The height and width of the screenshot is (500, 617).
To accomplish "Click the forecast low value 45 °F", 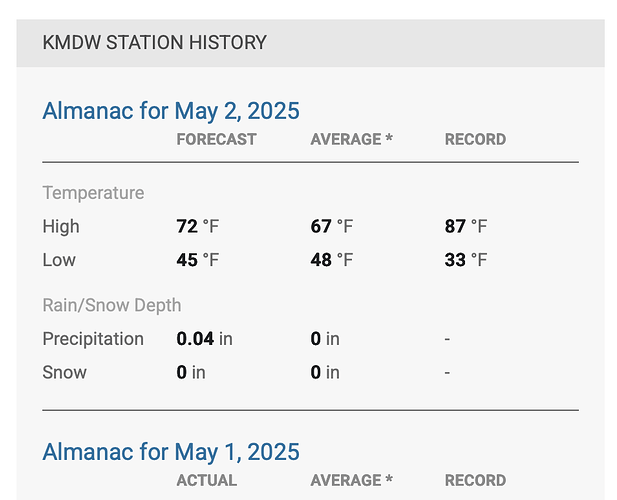I will click(x=198, y=260).
